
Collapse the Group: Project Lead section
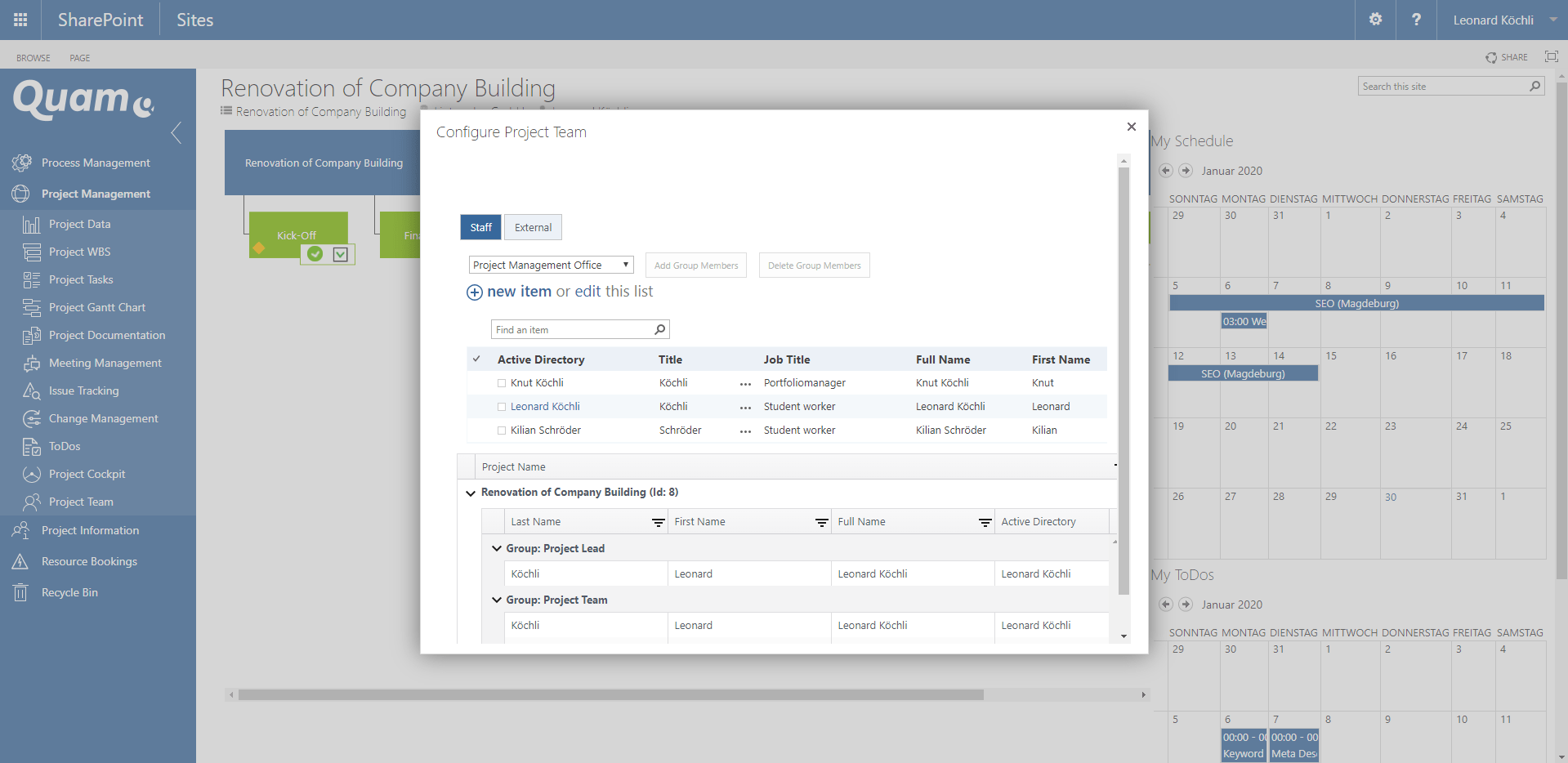496,549
